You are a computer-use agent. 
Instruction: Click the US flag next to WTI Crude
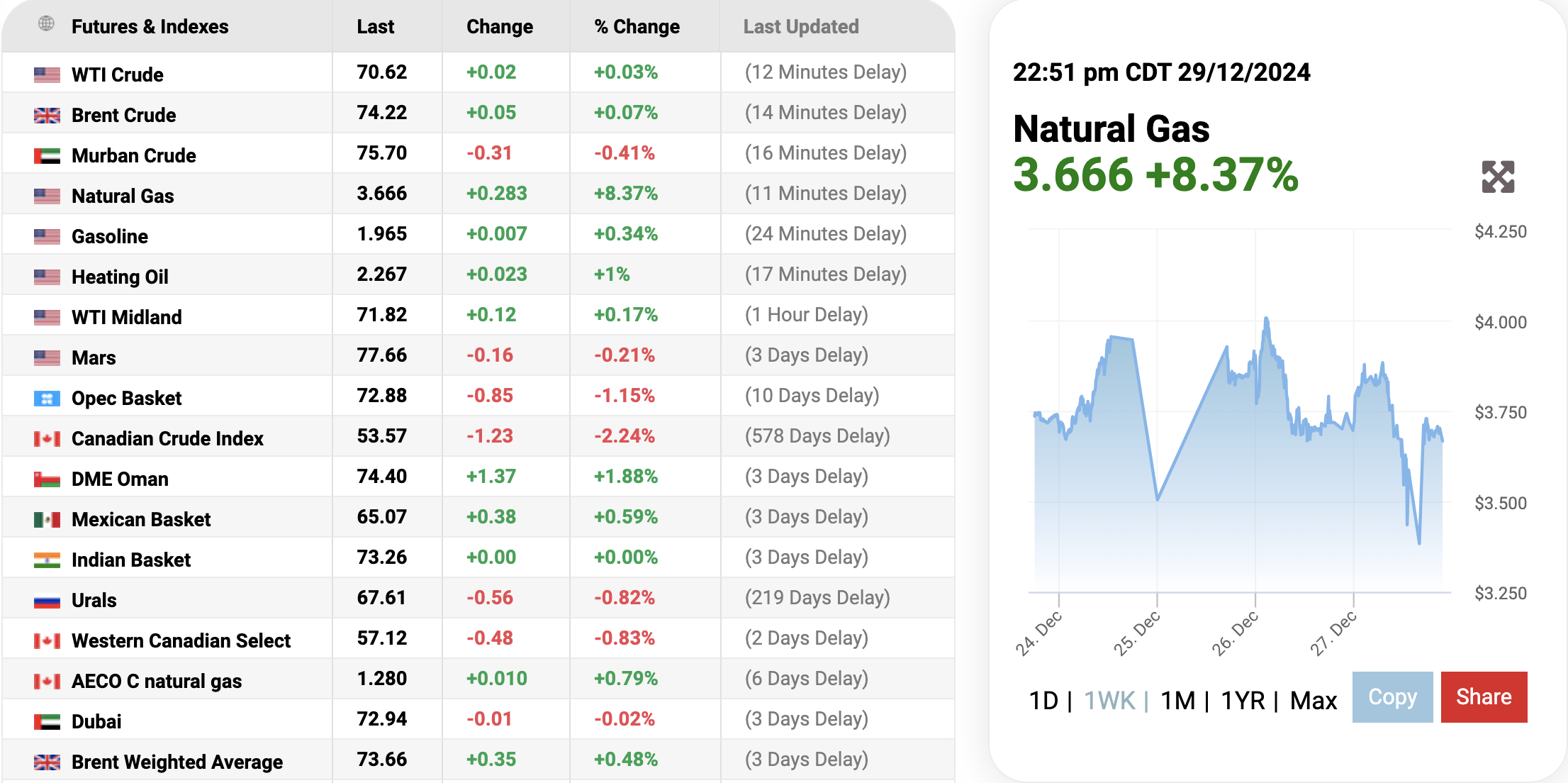pos(47,74)
